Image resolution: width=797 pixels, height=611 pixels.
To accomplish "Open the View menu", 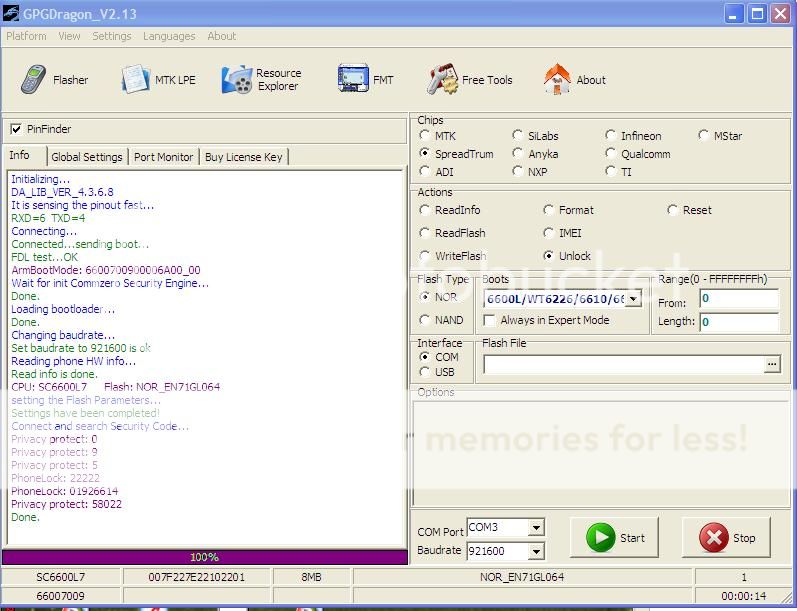I will pyautogui.click(x=69, y=36).
